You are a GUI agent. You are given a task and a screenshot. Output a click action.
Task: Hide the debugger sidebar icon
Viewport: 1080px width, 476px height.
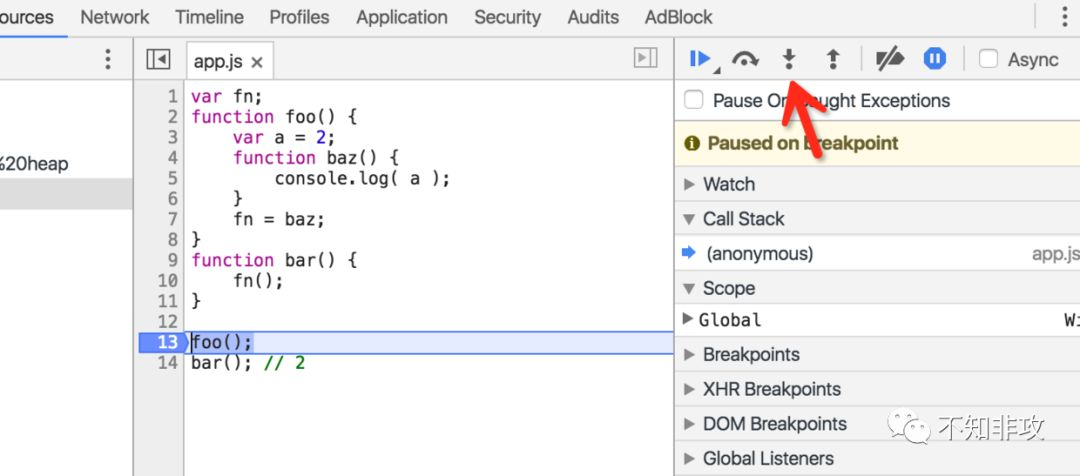pos(645,58)
